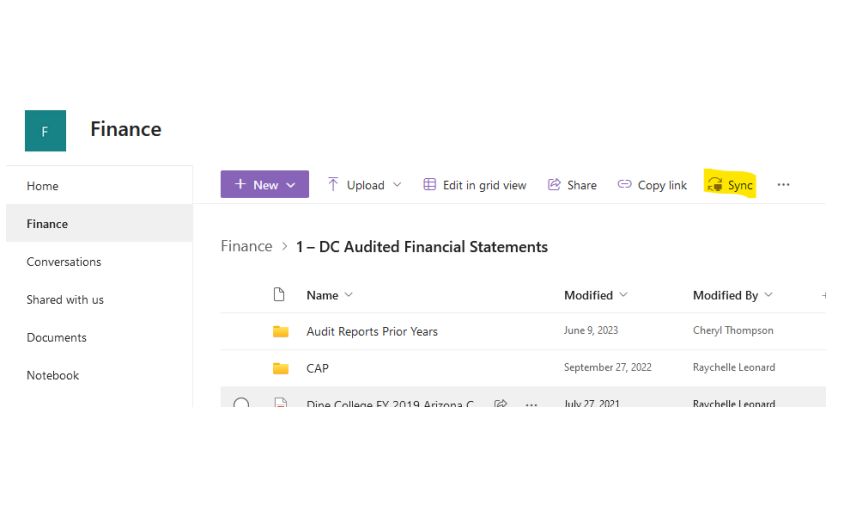Go to Conversations in left navigation

tap(64, 262)
